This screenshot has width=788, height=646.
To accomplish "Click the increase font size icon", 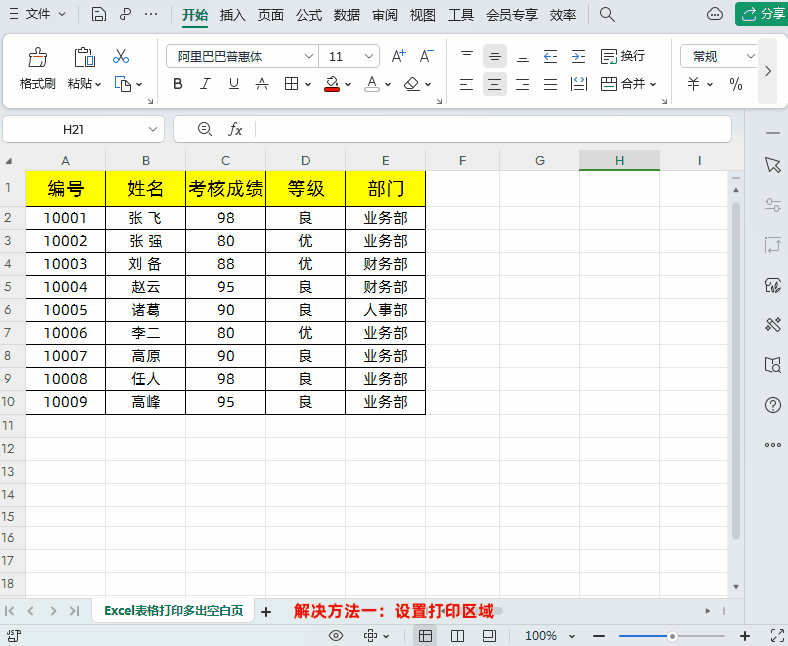I will point(398,56).
